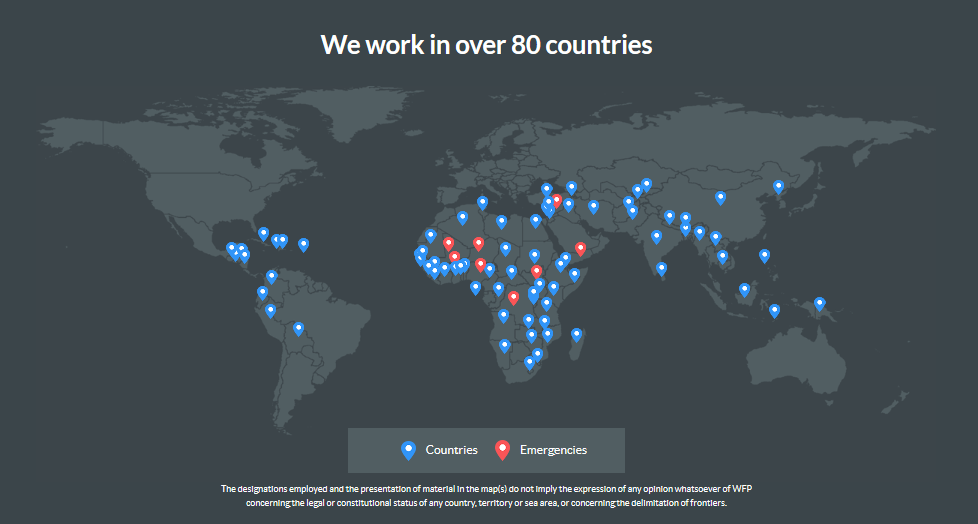The width and height of the screenshot is (978, 524).
Task: Open the blue pin on Namibia
Action: pyautogui.click(x=505, y=346)
